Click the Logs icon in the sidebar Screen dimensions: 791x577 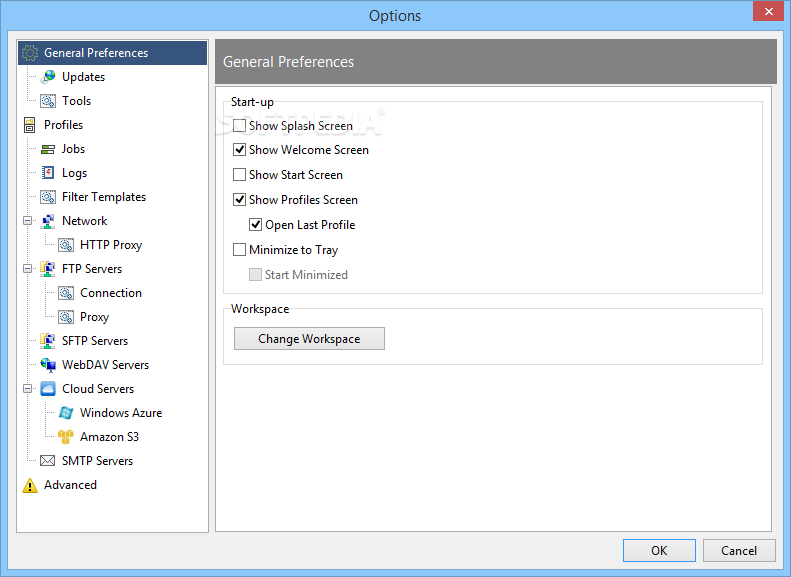coord(48,173)
